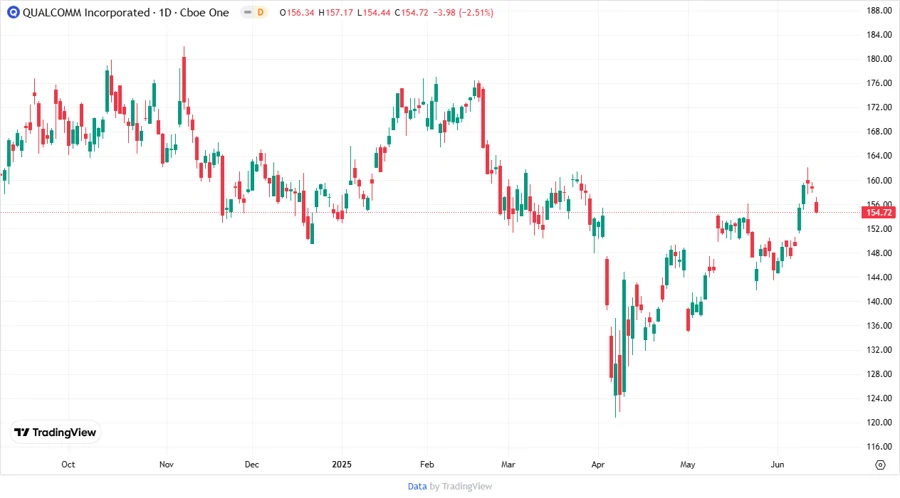Click the open value O156.34
The height and width of the screenshot is (498, 900).
(x=297, y=12)
